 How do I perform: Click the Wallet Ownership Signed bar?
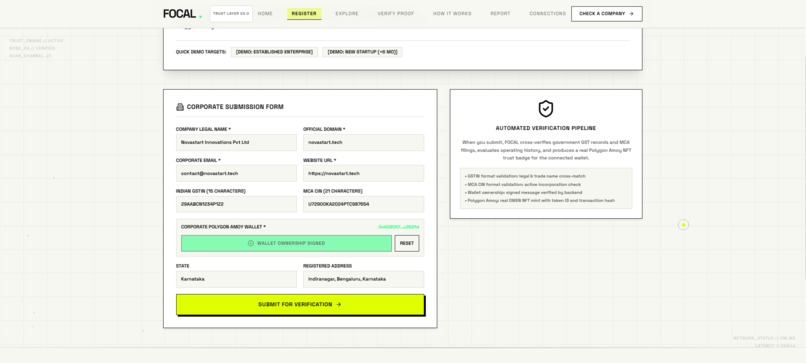tap(286, 243)
